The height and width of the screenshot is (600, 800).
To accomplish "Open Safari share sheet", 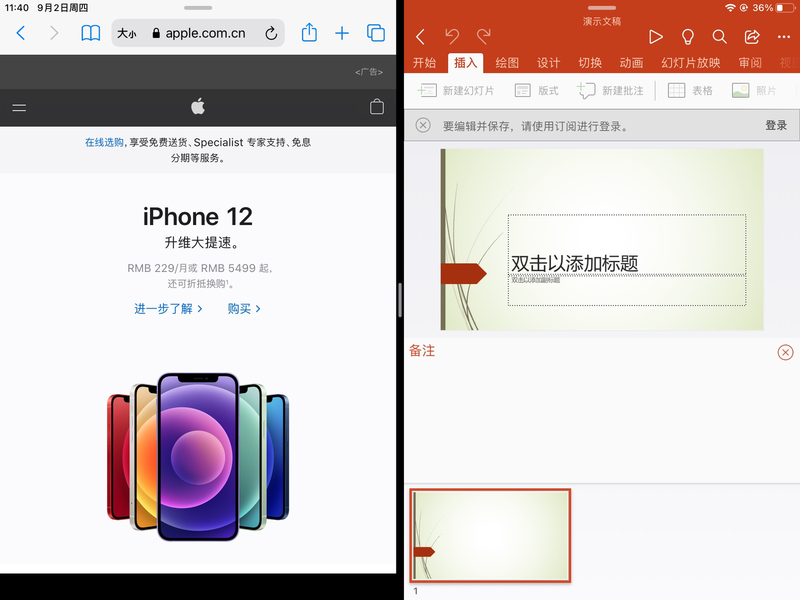I will tap(309, 33).
